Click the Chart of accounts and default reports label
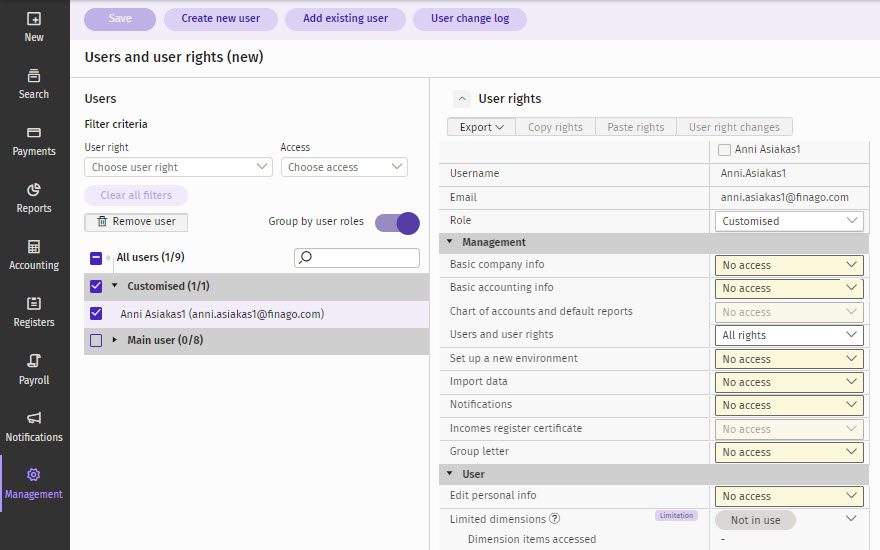Viewport: 880px width, 550px height. [x=541, y=311]
